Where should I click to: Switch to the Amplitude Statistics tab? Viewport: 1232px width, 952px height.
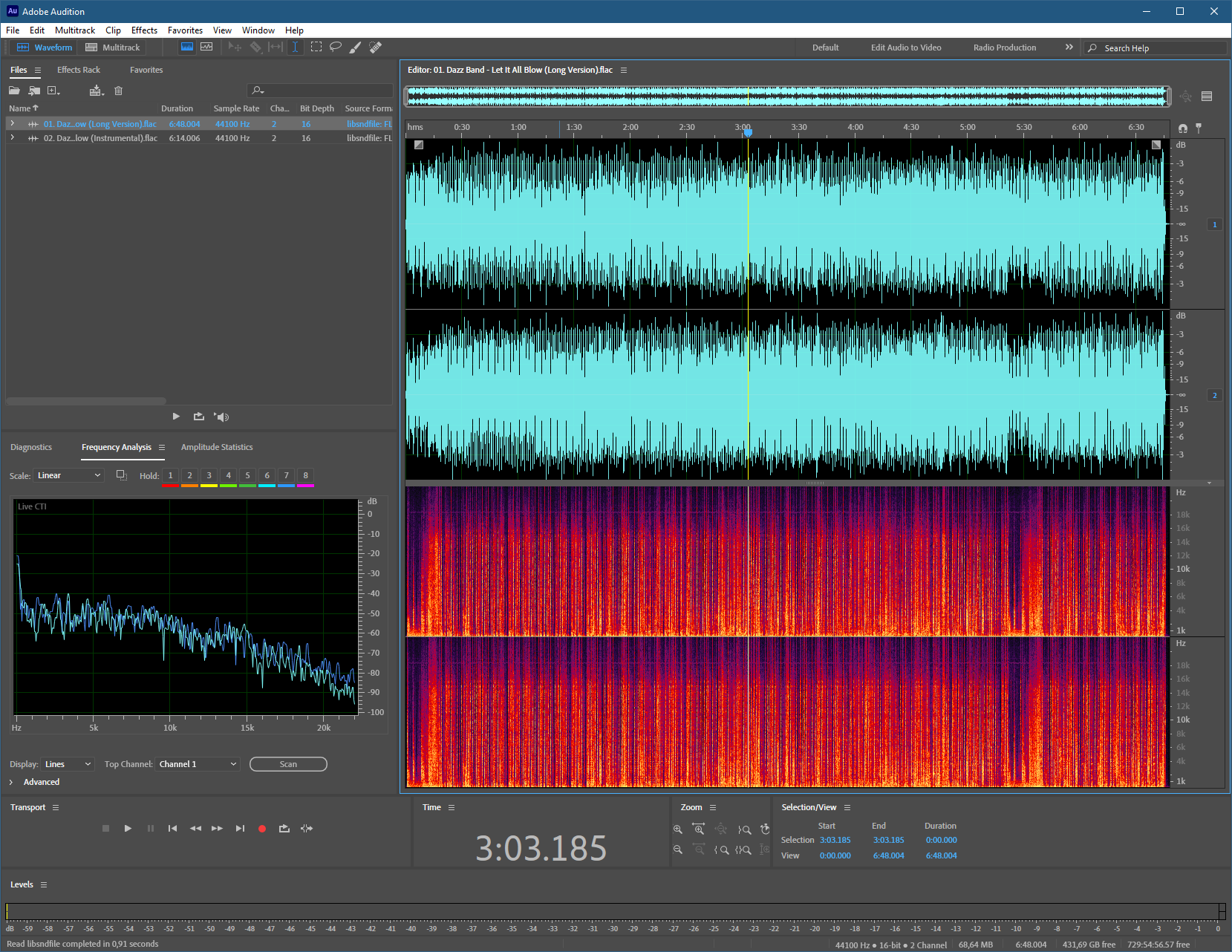[217, 447]
